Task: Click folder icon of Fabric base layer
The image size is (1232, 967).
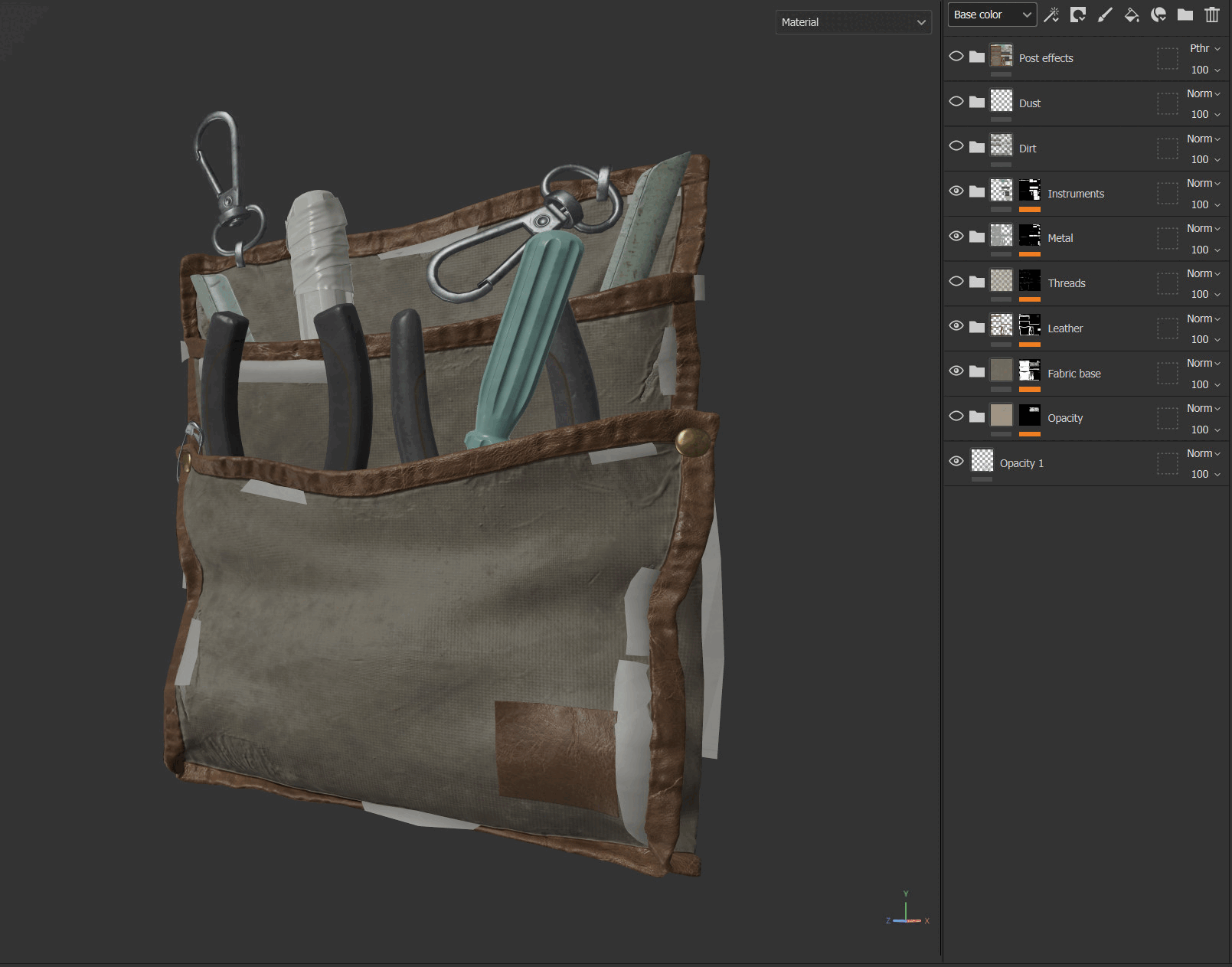Action: pyautogui.click(x=977, y=371)
